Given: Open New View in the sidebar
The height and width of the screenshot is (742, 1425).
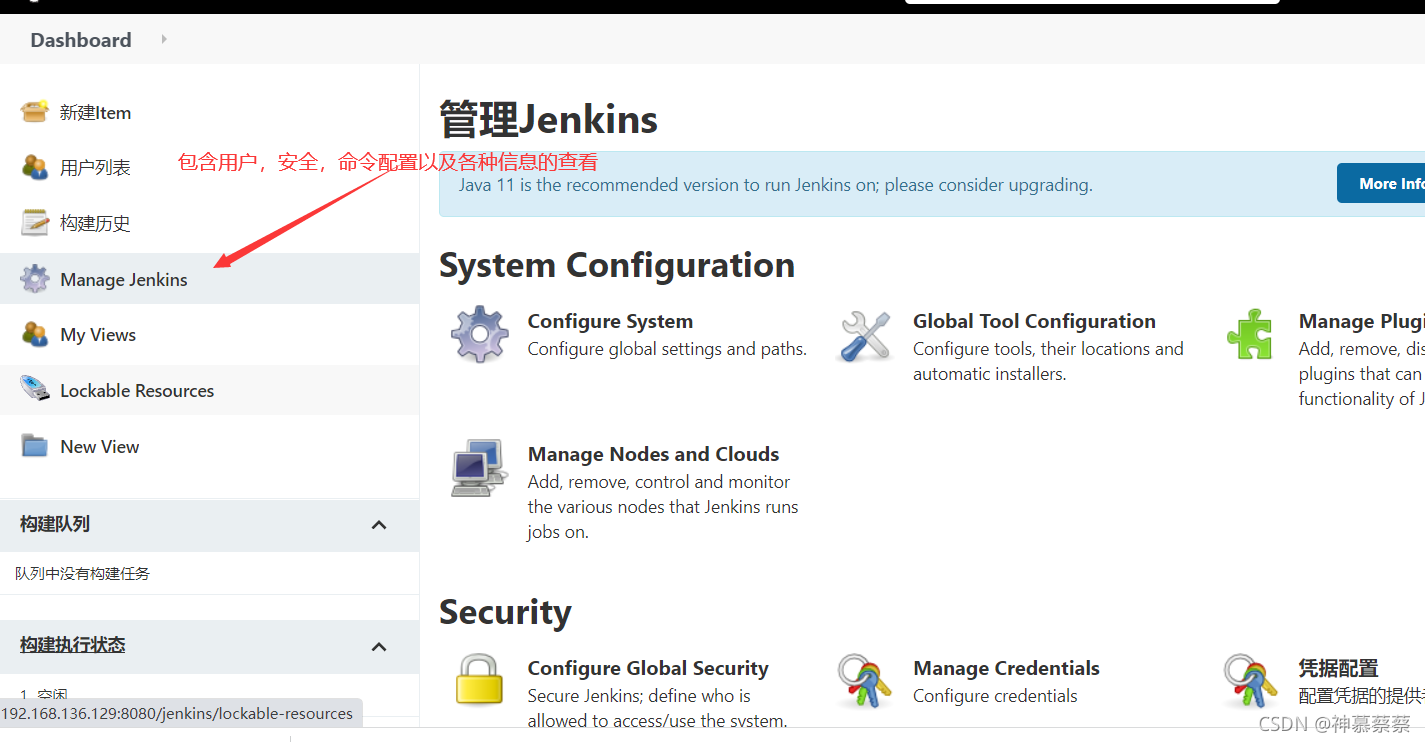Looking at the screenshot, I should tap(100, 447).
